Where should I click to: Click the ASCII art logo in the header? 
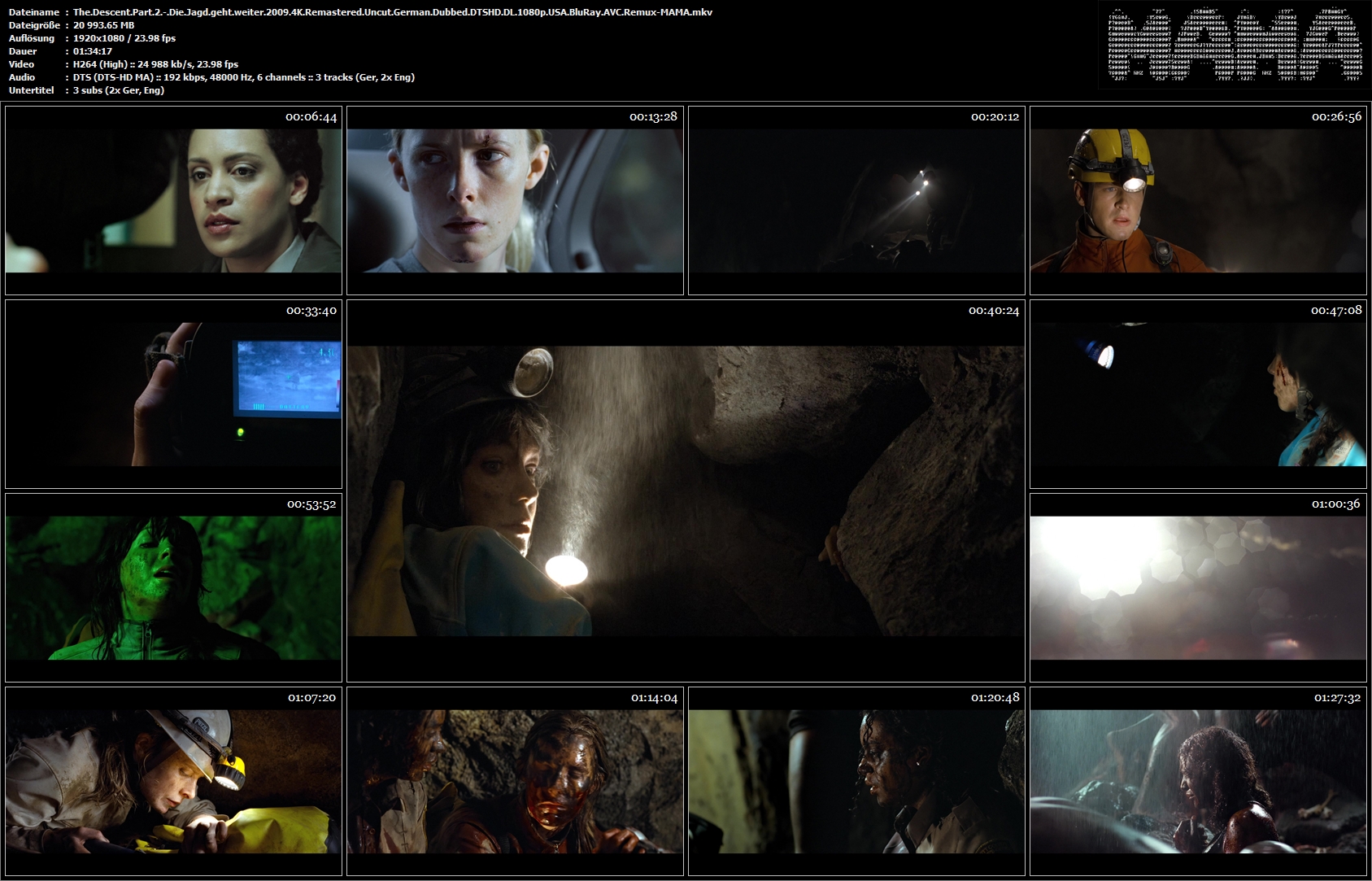click(x=1235, y=44)
